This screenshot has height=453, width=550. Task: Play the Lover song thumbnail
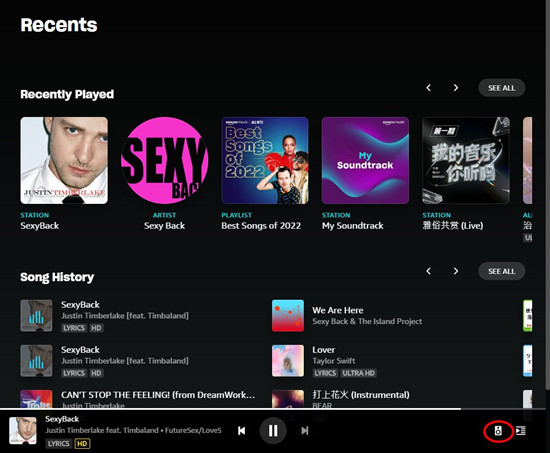[x=288, y=360]
